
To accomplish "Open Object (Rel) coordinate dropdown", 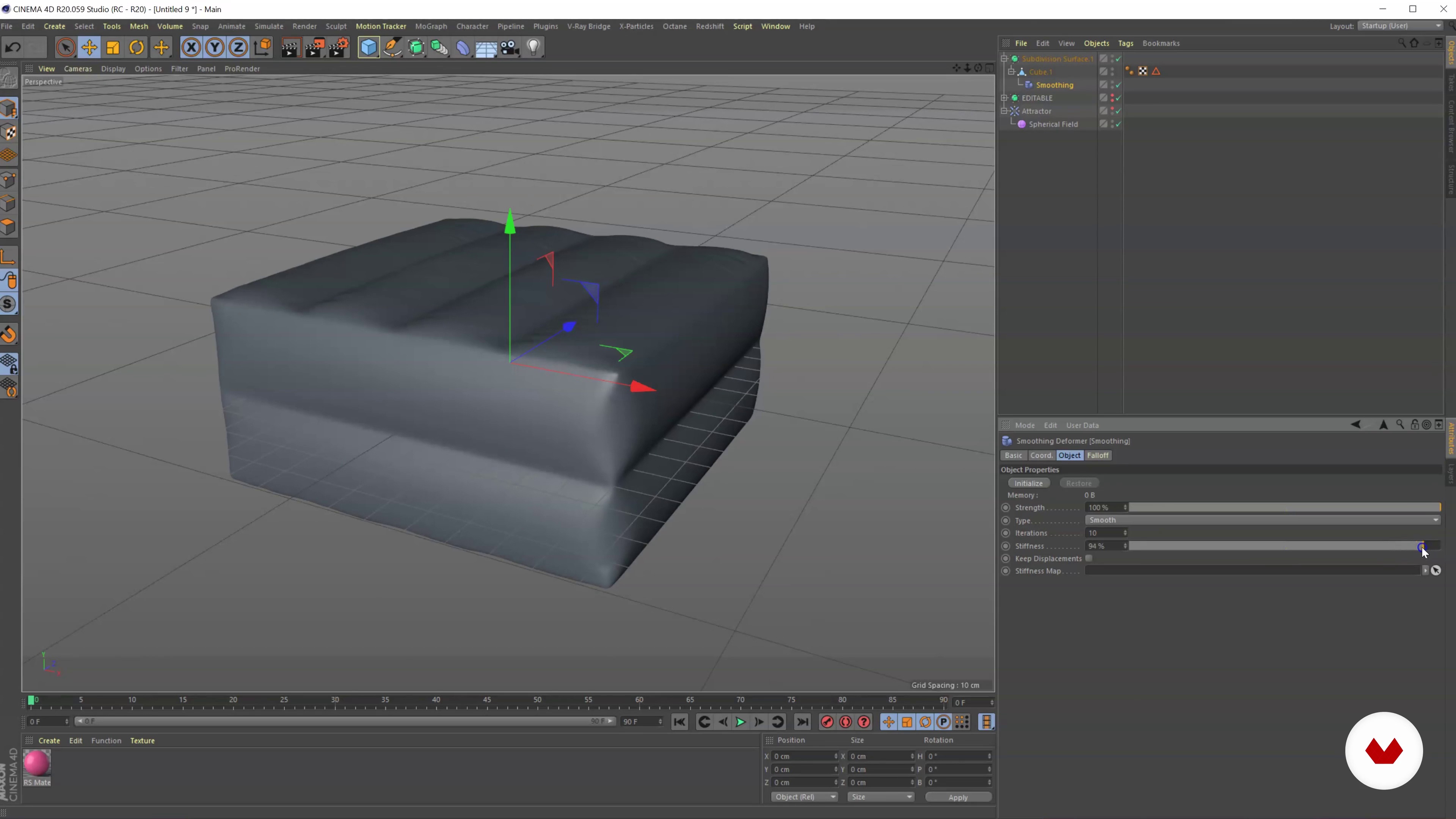I will [804, 797].
